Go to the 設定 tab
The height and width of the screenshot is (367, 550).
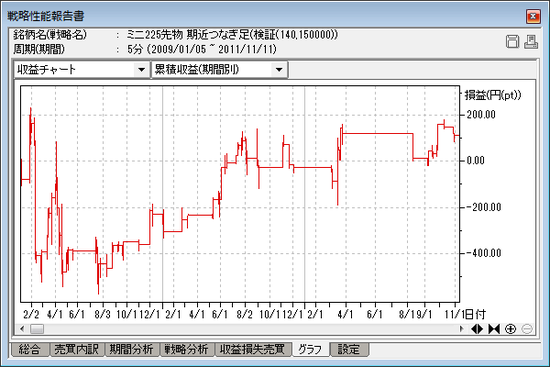click(349, 349)
